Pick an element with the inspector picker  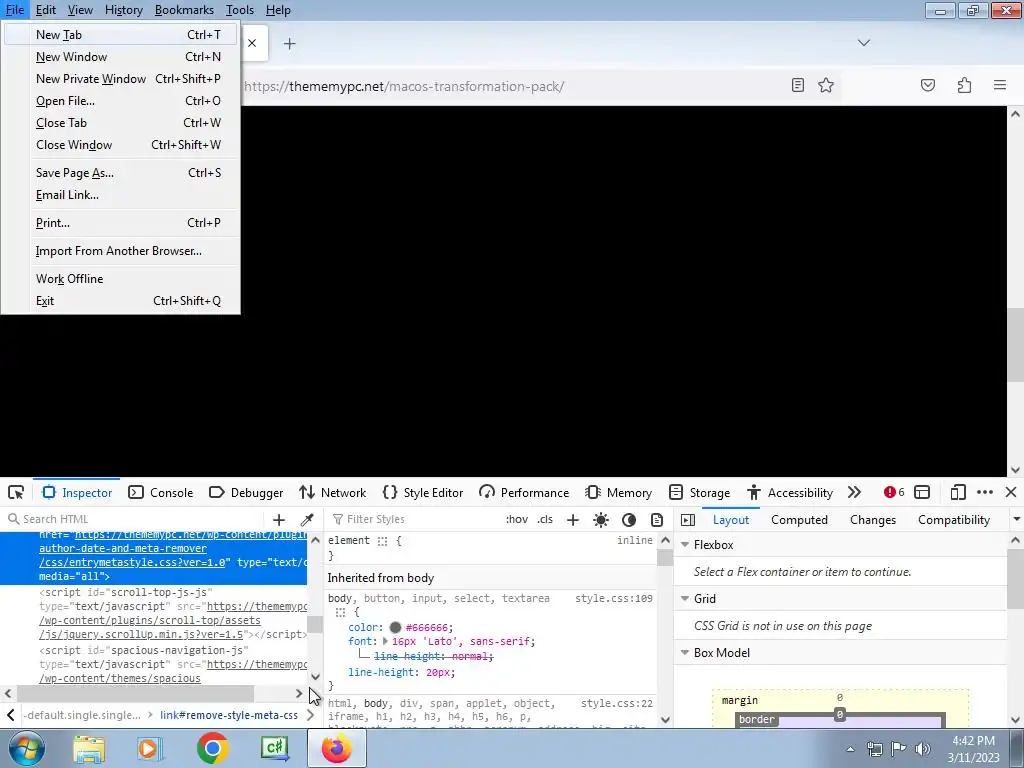point(16,492)
